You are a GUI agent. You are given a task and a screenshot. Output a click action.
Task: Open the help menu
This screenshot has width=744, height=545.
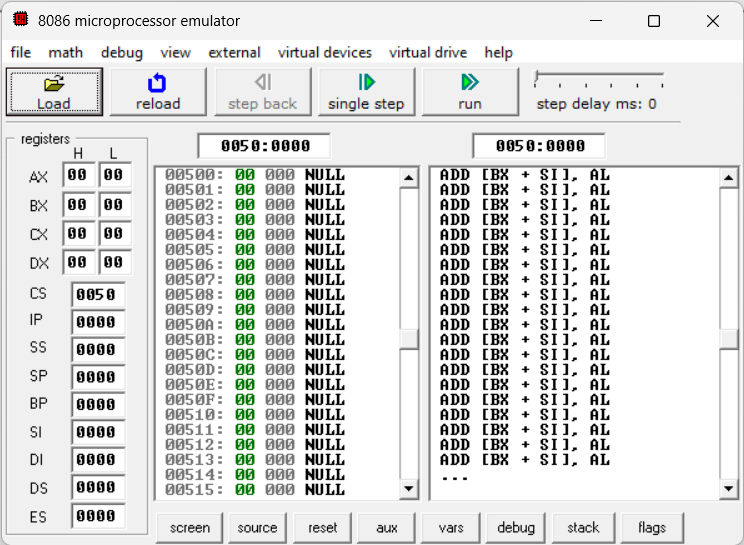pyautogui.click(x=498, y=52)
